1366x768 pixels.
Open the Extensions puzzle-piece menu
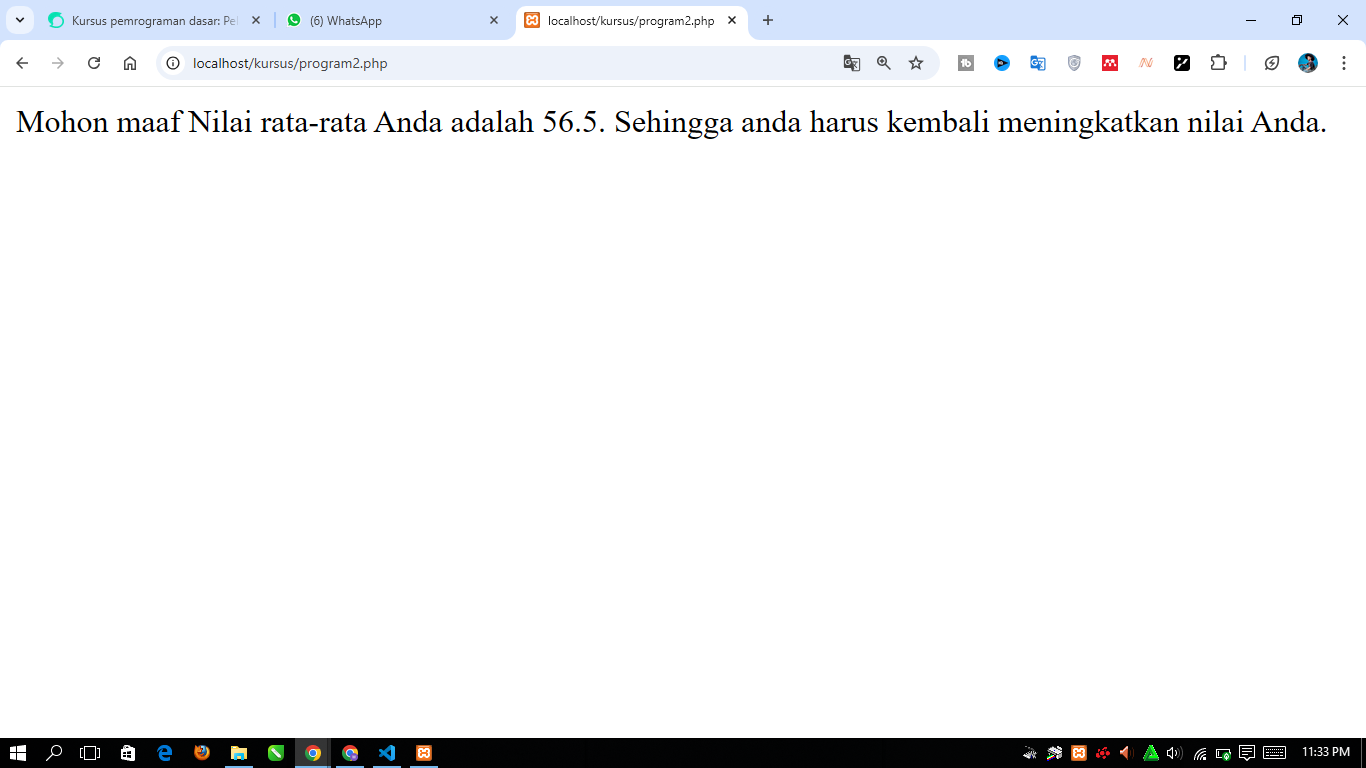(1218, 63)
